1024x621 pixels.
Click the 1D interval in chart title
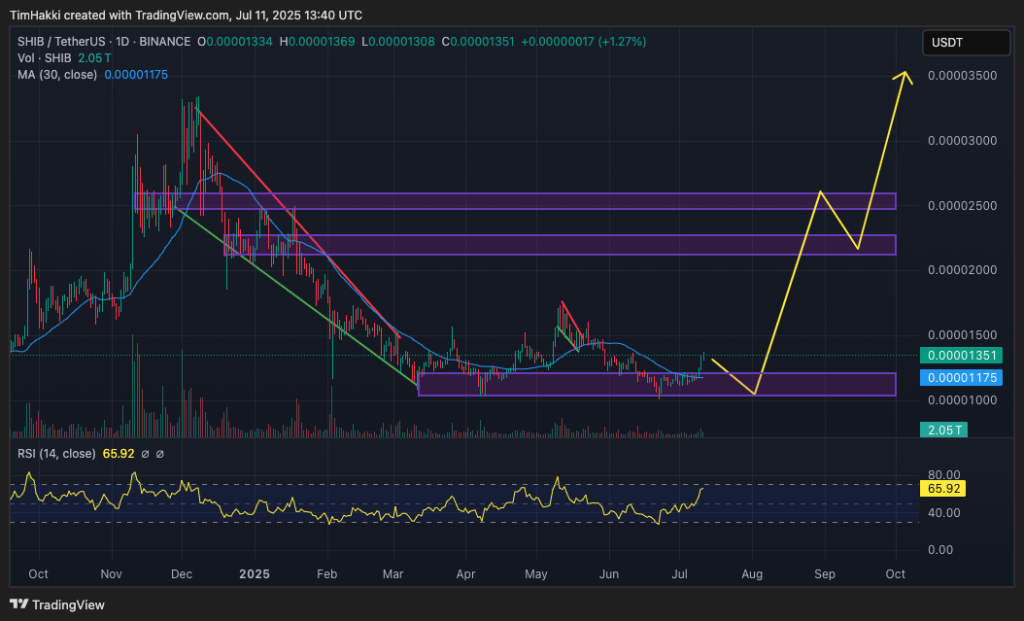pos(122,42)
